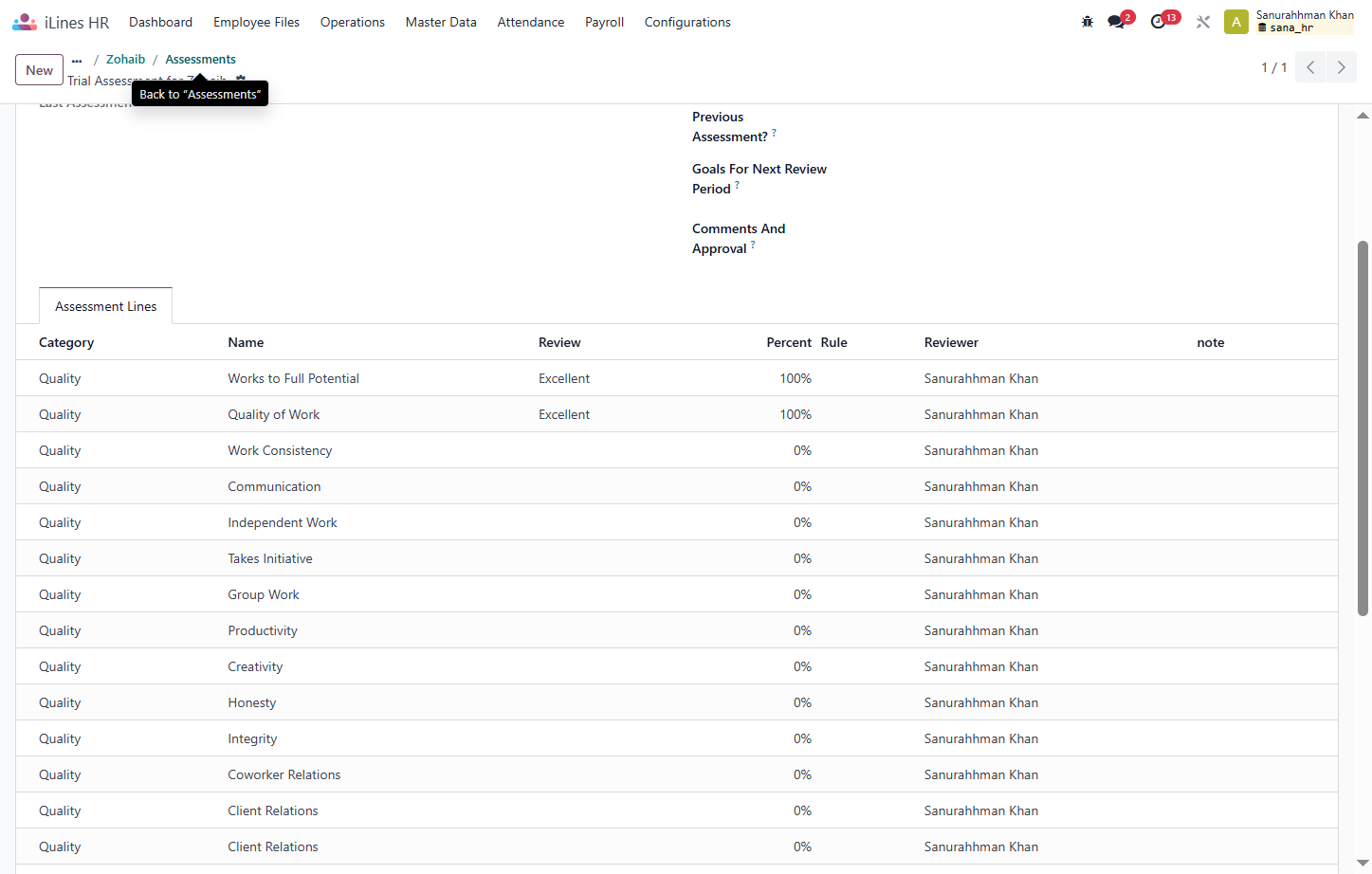Click the reviewer in the Honesty row

coord(981,702)
